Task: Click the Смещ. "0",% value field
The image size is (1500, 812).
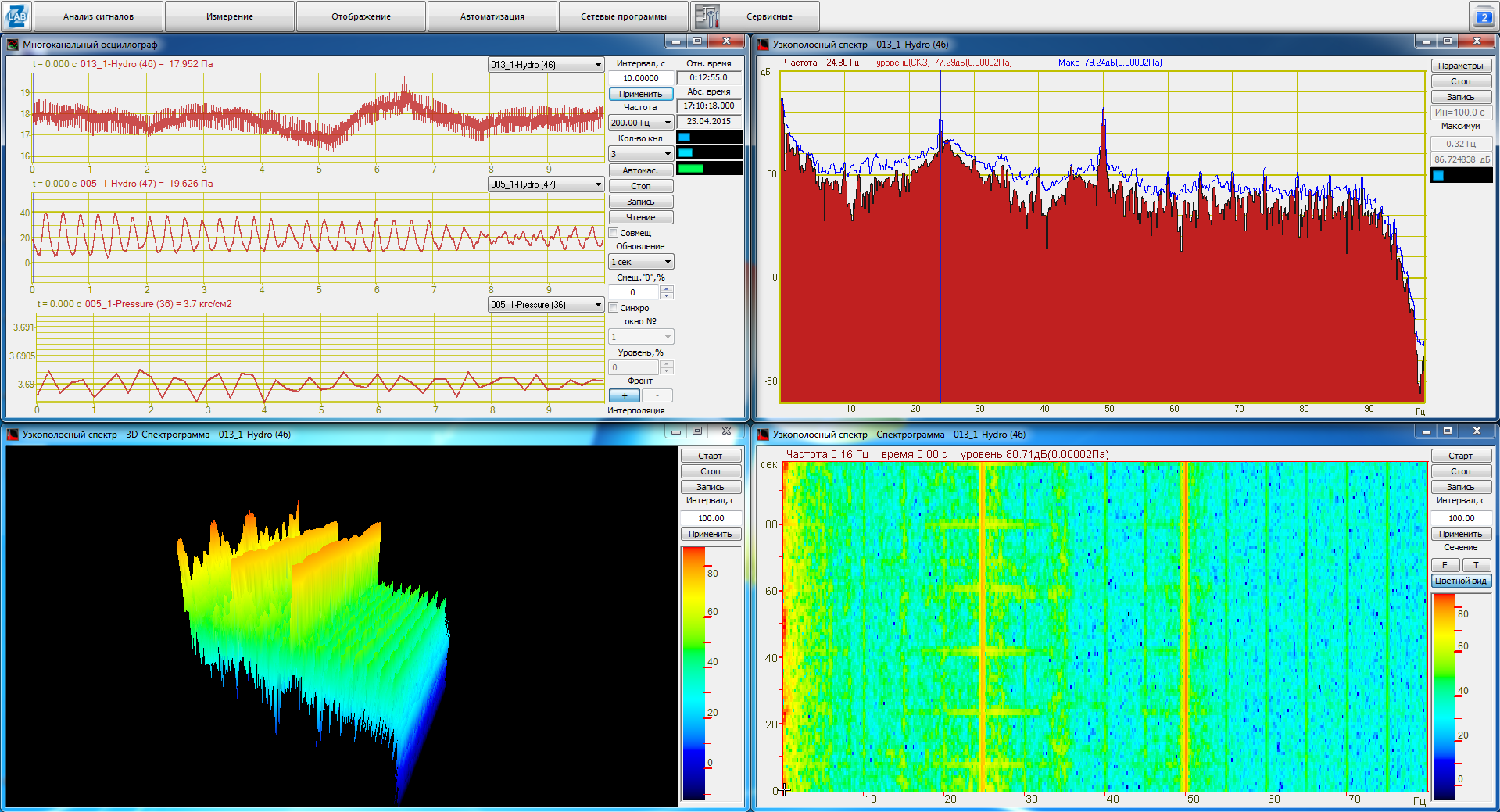Action: point(634,292)
